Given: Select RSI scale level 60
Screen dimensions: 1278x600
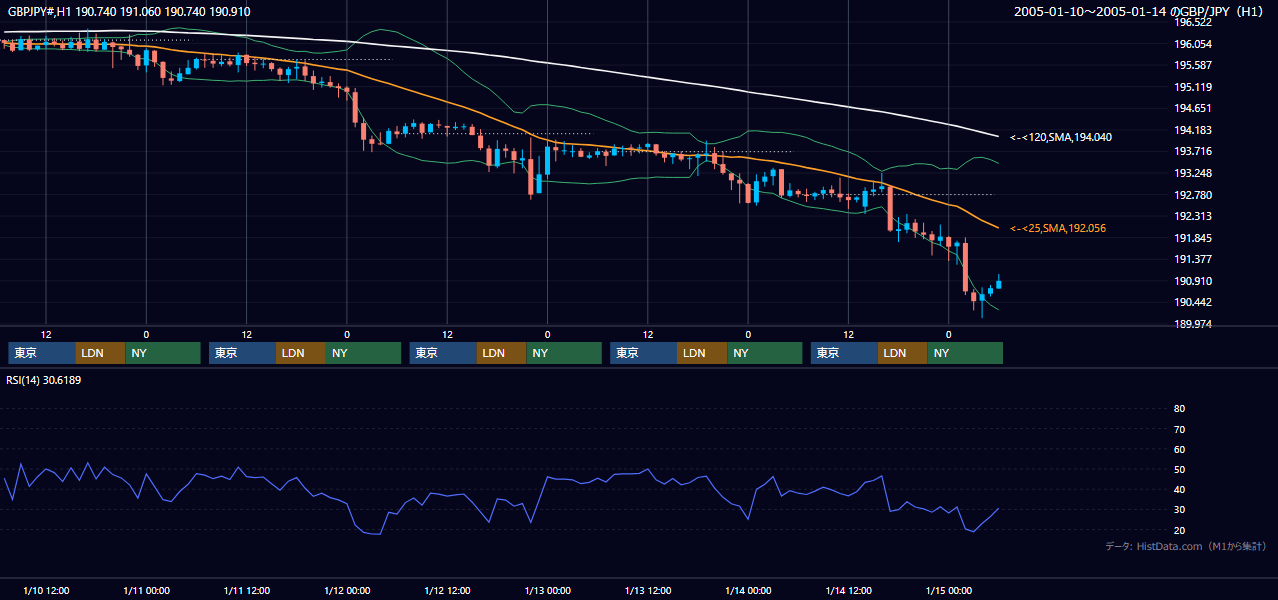Looking at the screenshot, I should point(1179,449).
